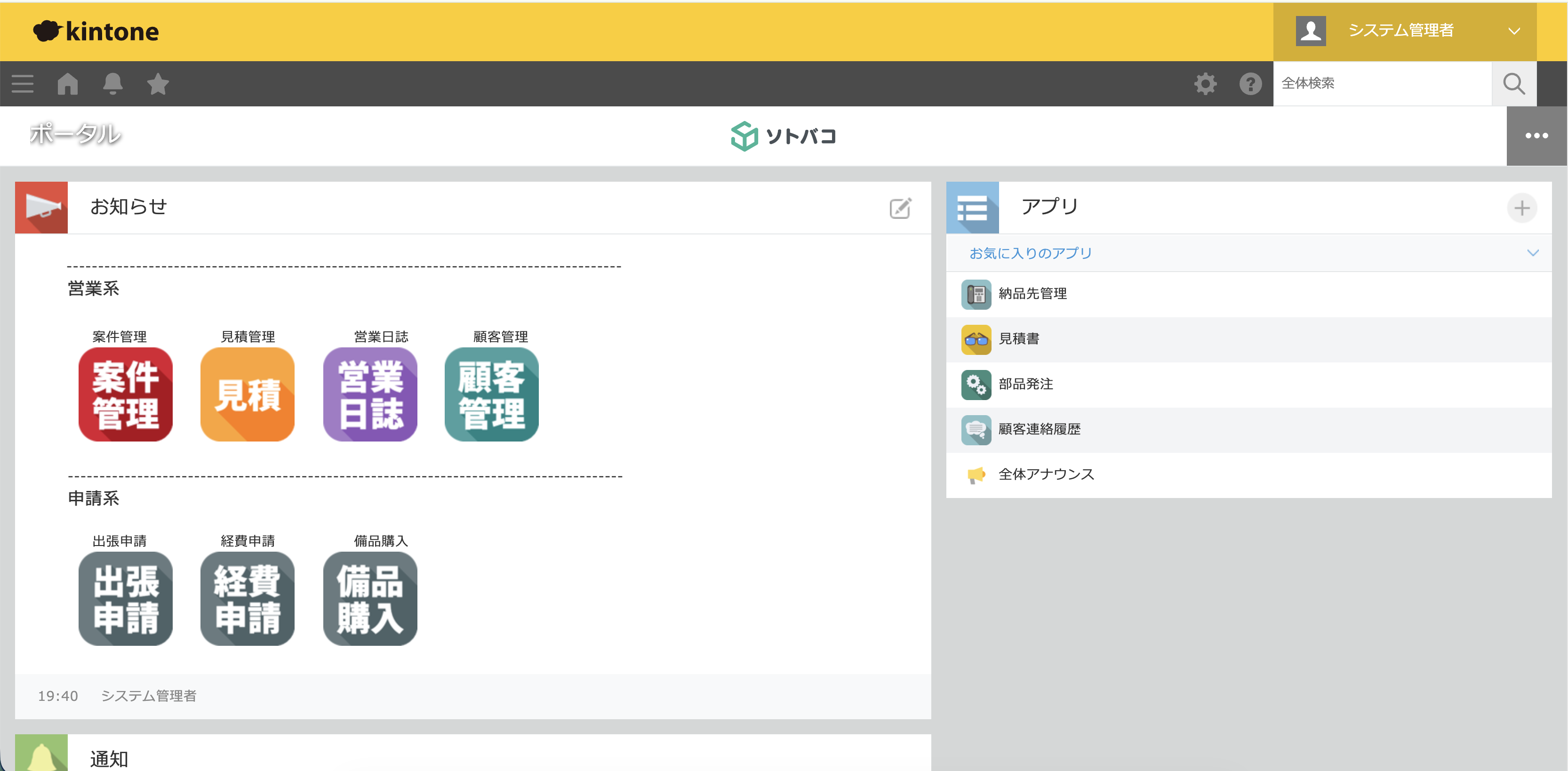Edit the お知らせ announcement section
Screen dimensions: 1568x771
[900, 208]
